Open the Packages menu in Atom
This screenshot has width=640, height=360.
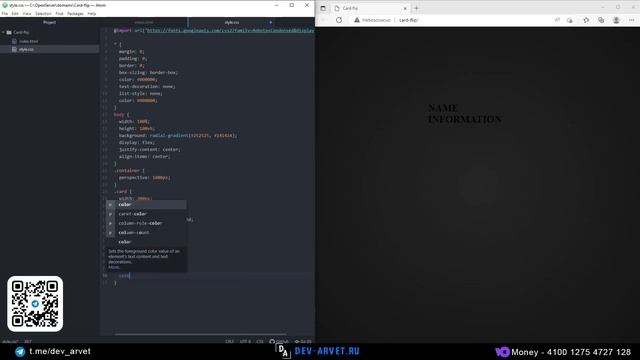click(x=75, y=13)
